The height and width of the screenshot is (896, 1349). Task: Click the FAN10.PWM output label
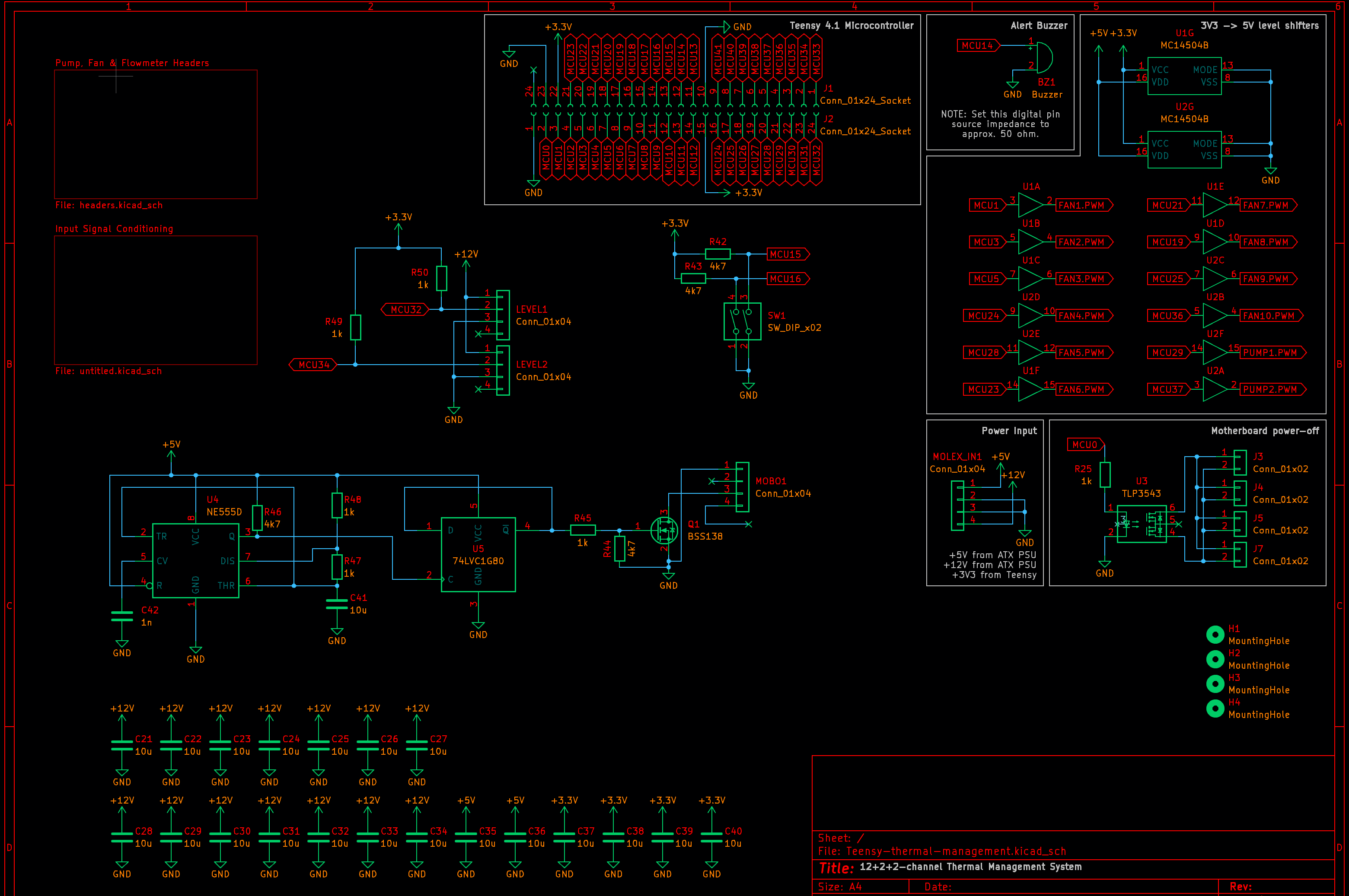click(x=1271, y=315)
